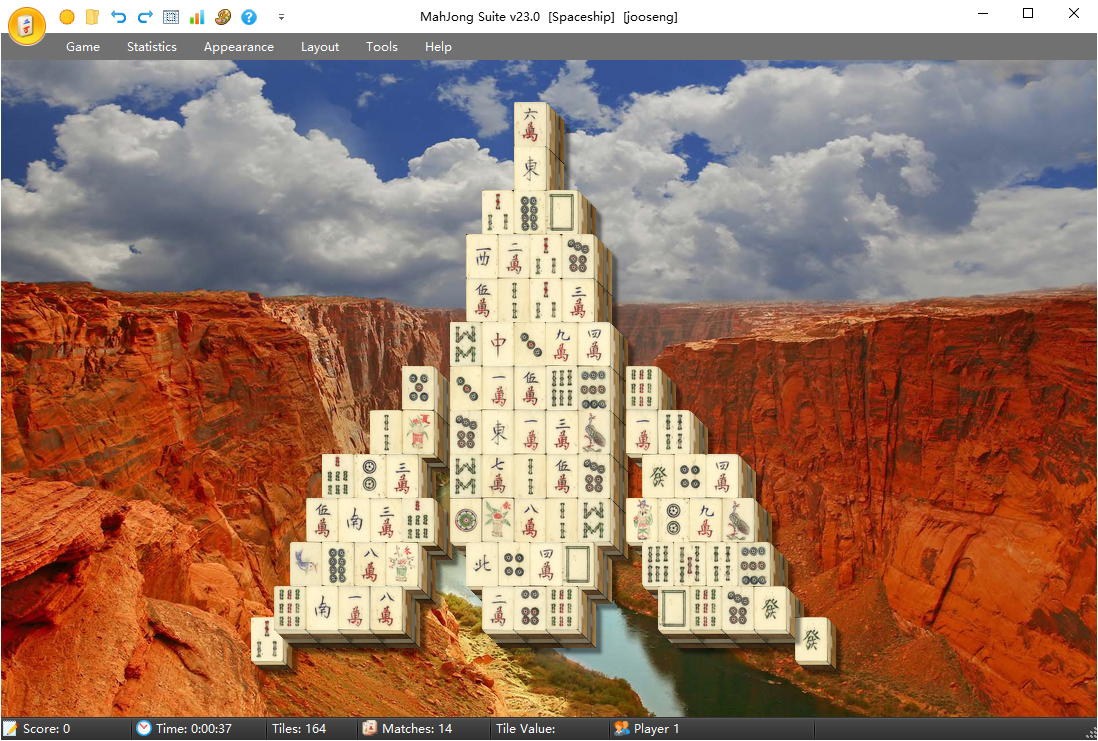Select the 西 West wind tile
Screen dimensions: 1098x741
coord(482,256)
